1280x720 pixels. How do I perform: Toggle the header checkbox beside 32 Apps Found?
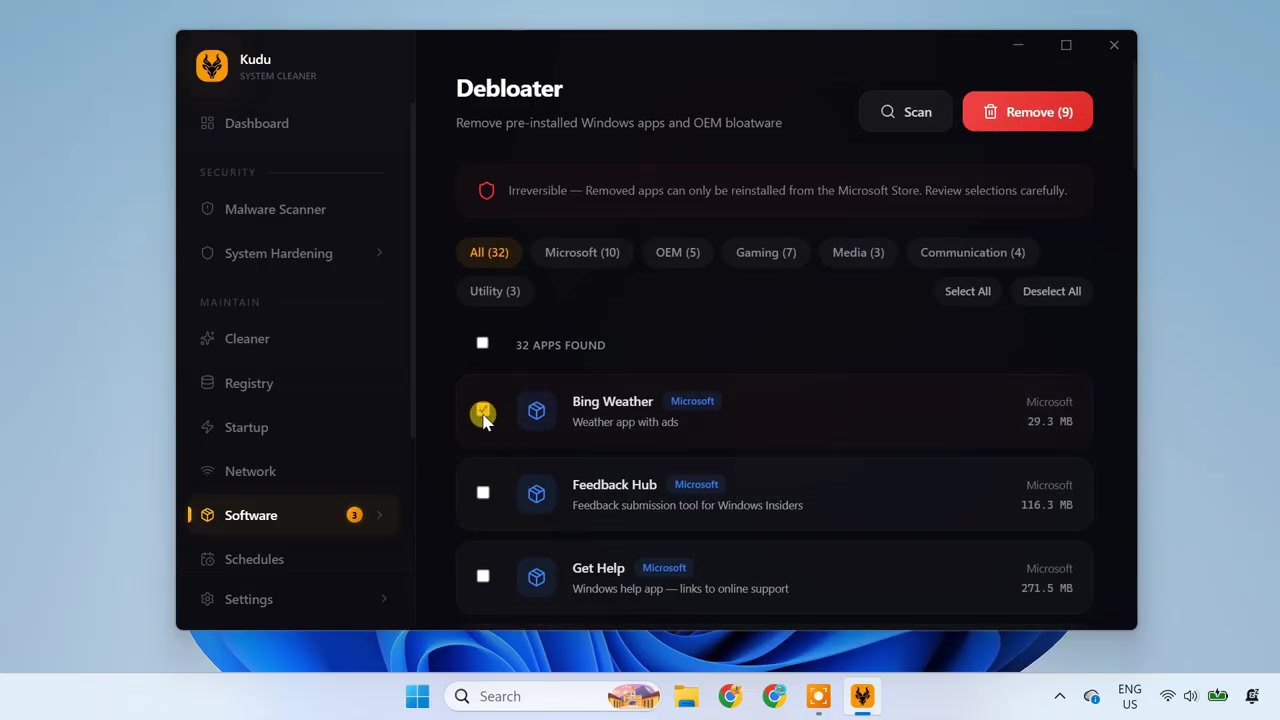click(482, 343)
